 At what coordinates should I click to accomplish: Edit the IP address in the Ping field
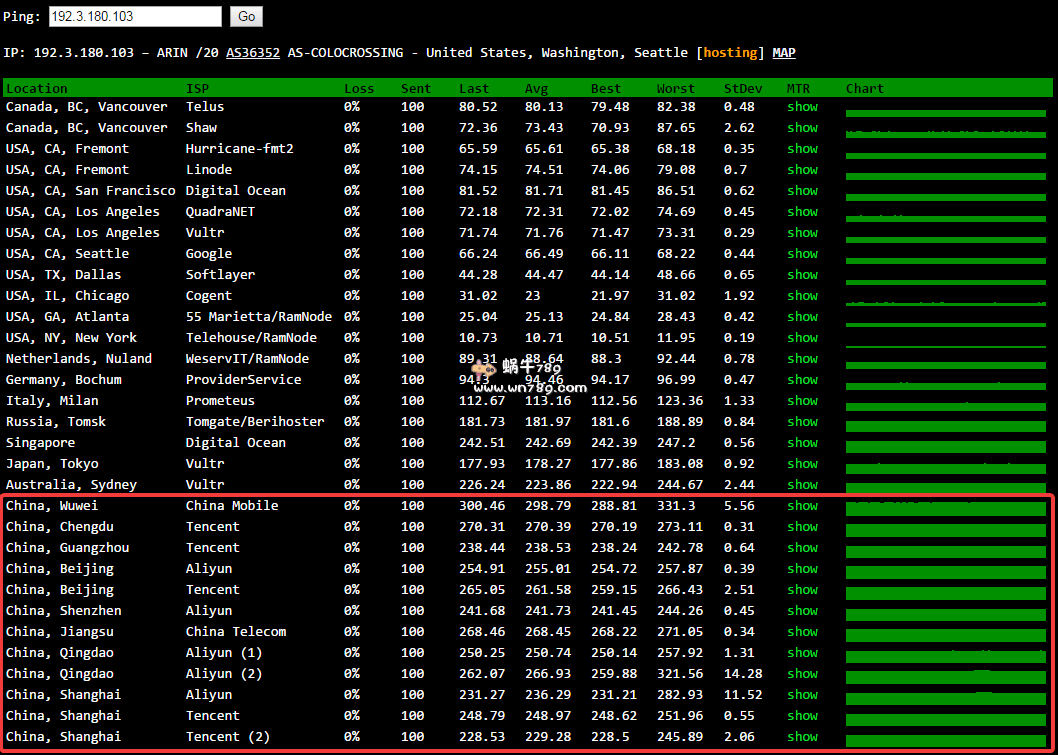pos(135,16)
